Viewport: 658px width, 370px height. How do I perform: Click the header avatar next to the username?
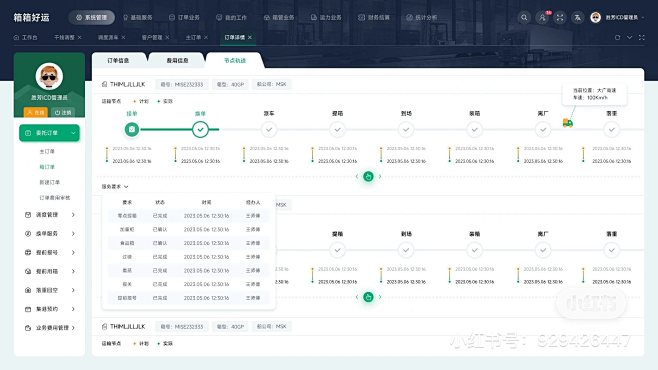[595, 18]
